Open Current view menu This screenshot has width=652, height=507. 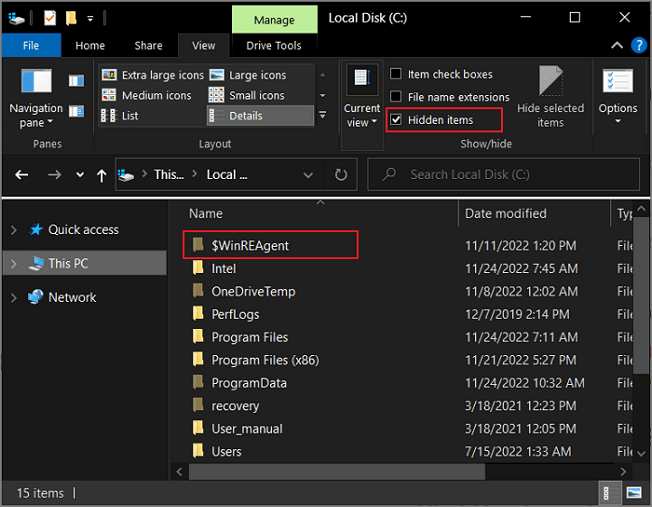point(362,96)
